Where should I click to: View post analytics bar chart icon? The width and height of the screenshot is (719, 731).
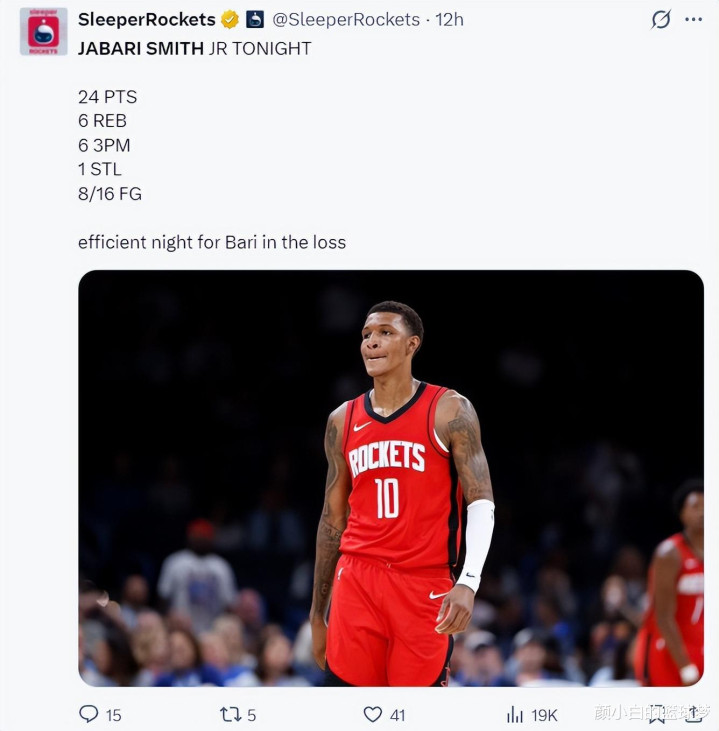coord(515,714)
